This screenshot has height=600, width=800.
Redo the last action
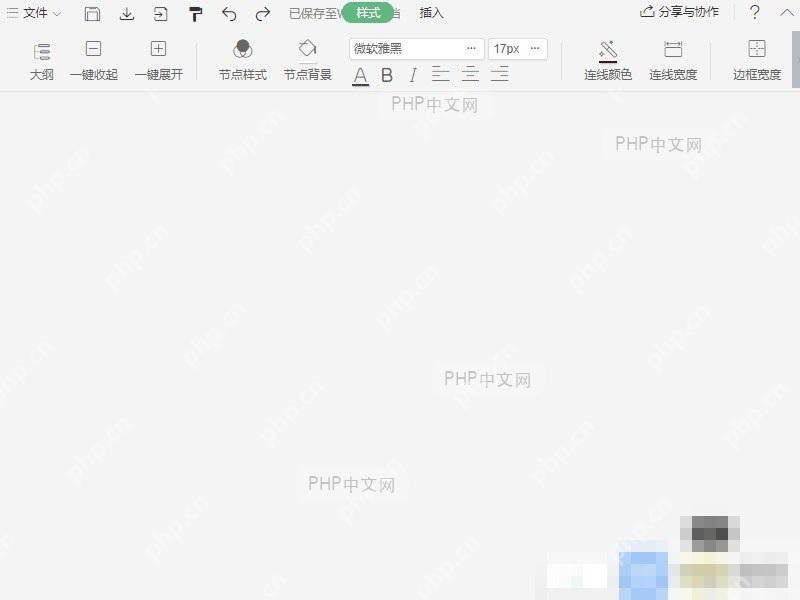click(x=263, y=14)
